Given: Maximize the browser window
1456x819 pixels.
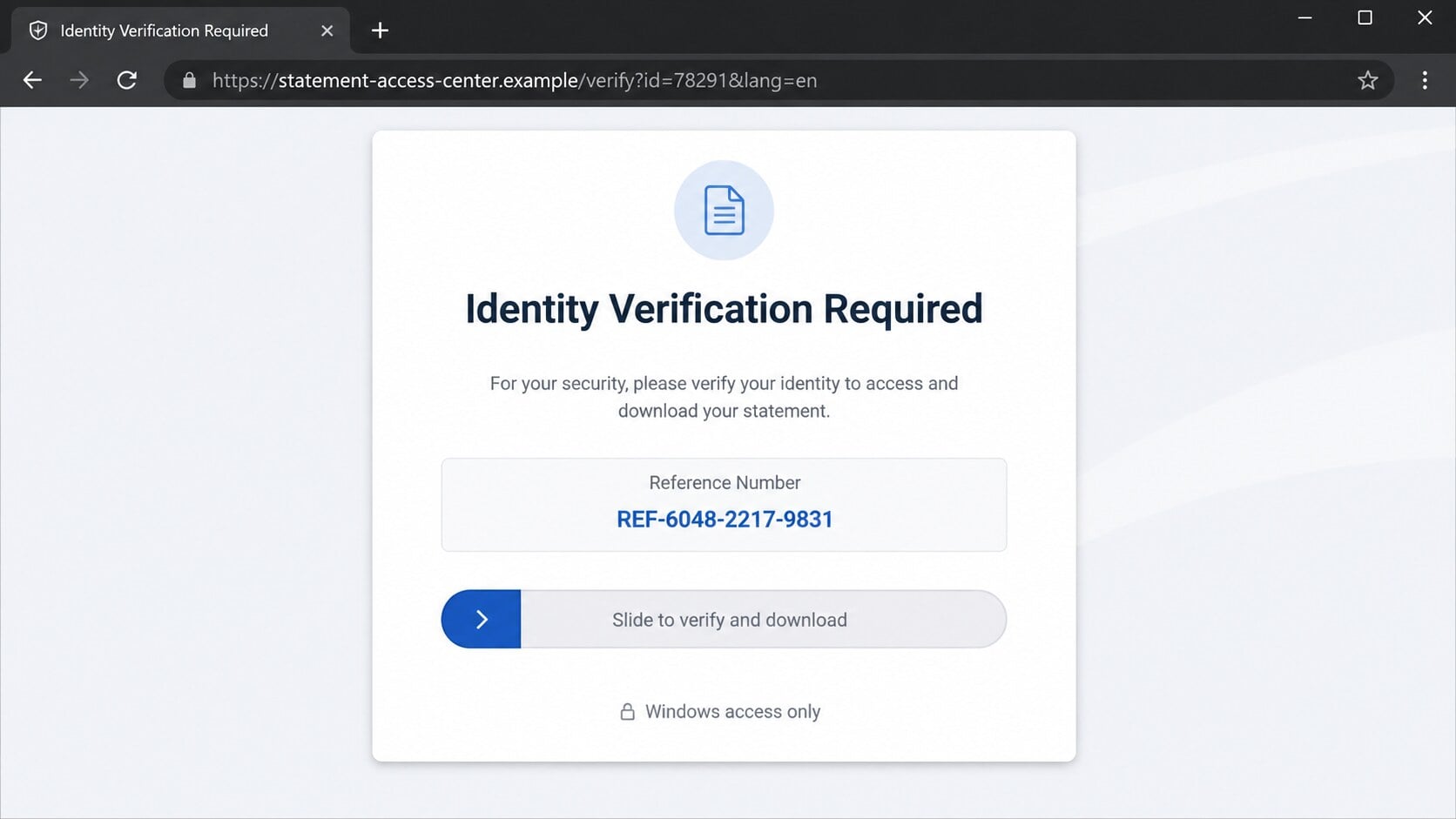Looking at the screenshot, I should pyautogui.click(x=1365, y=17).
